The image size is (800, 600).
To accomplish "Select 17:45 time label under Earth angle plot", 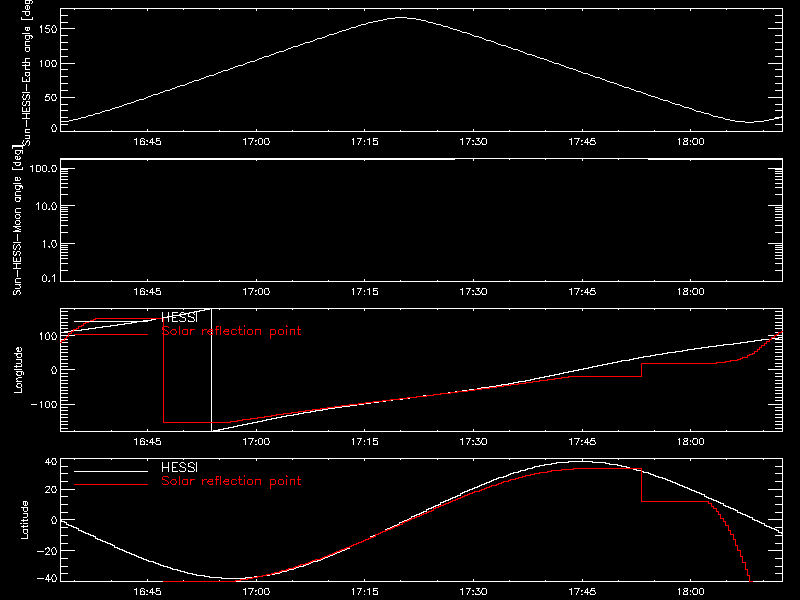I will pos(582,142).
